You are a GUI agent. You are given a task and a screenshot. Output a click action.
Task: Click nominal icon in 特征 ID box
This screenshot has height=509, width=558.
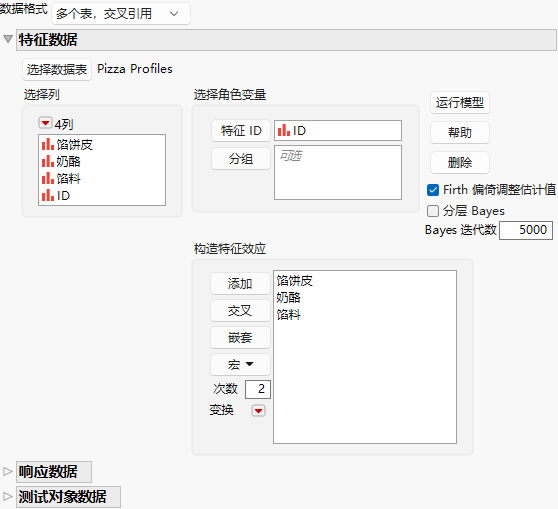point(284,130)
